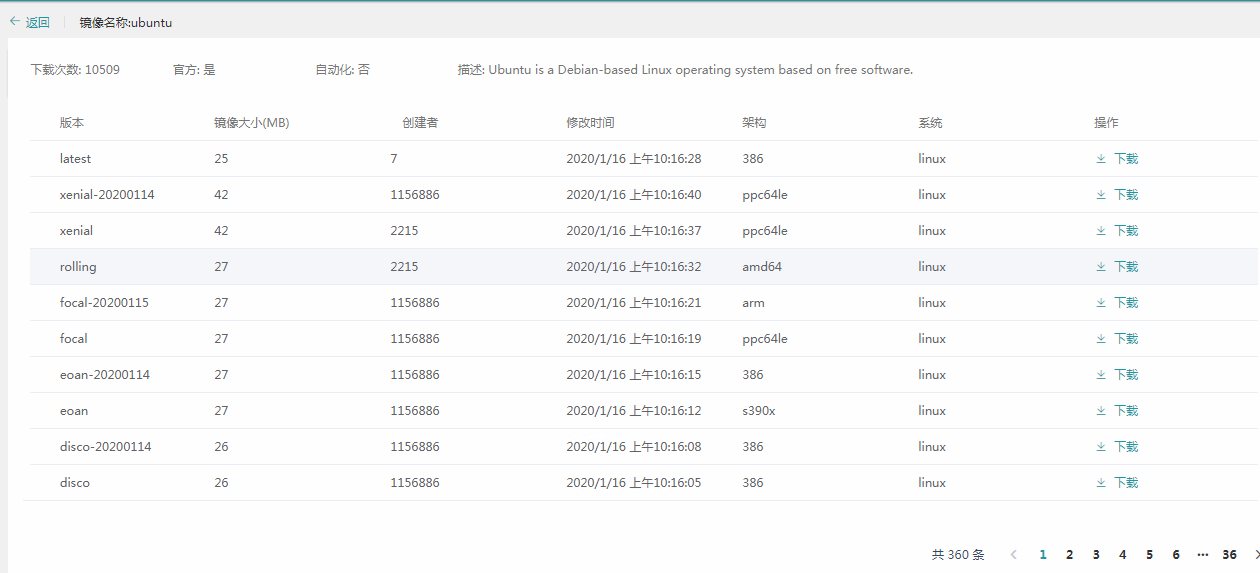Select pagination page 6
Image resolution: width=1260 pixels, height=573 pixels.
[1176, 554]
